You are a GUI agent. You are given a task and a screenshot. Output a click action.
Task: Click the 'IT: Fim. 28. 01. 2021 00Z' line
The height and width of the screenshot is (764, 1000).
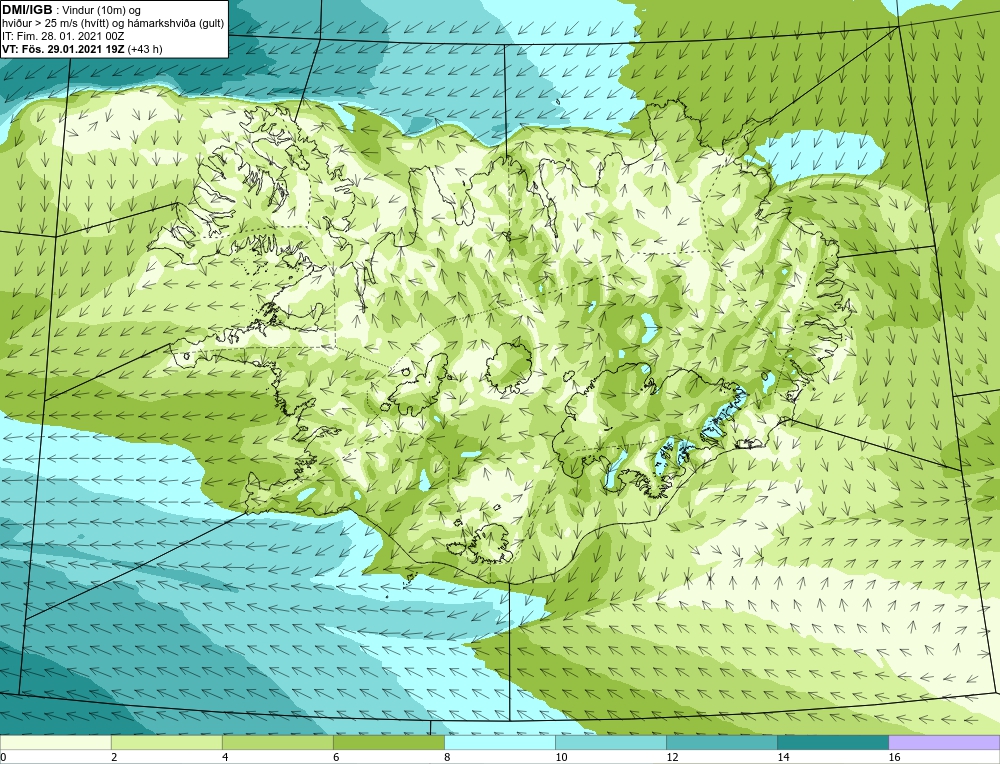pos(62,36)
